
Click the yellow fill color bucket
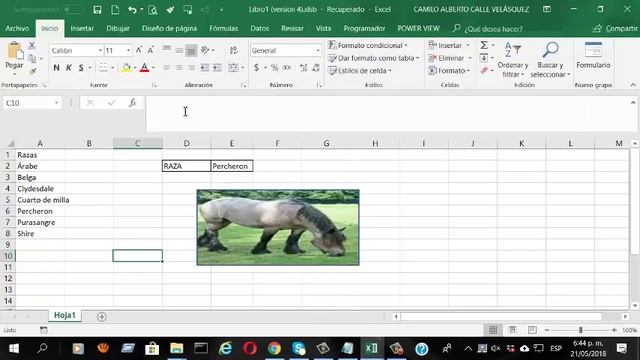126,68
